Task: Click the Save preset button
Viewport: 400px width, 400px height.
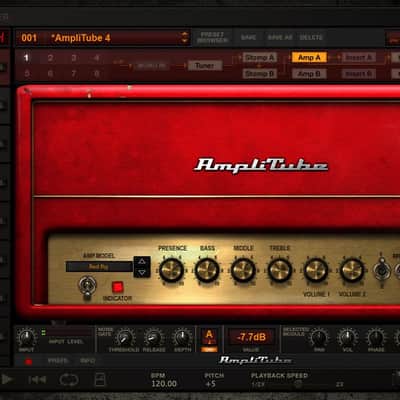Action: (248, 37)
